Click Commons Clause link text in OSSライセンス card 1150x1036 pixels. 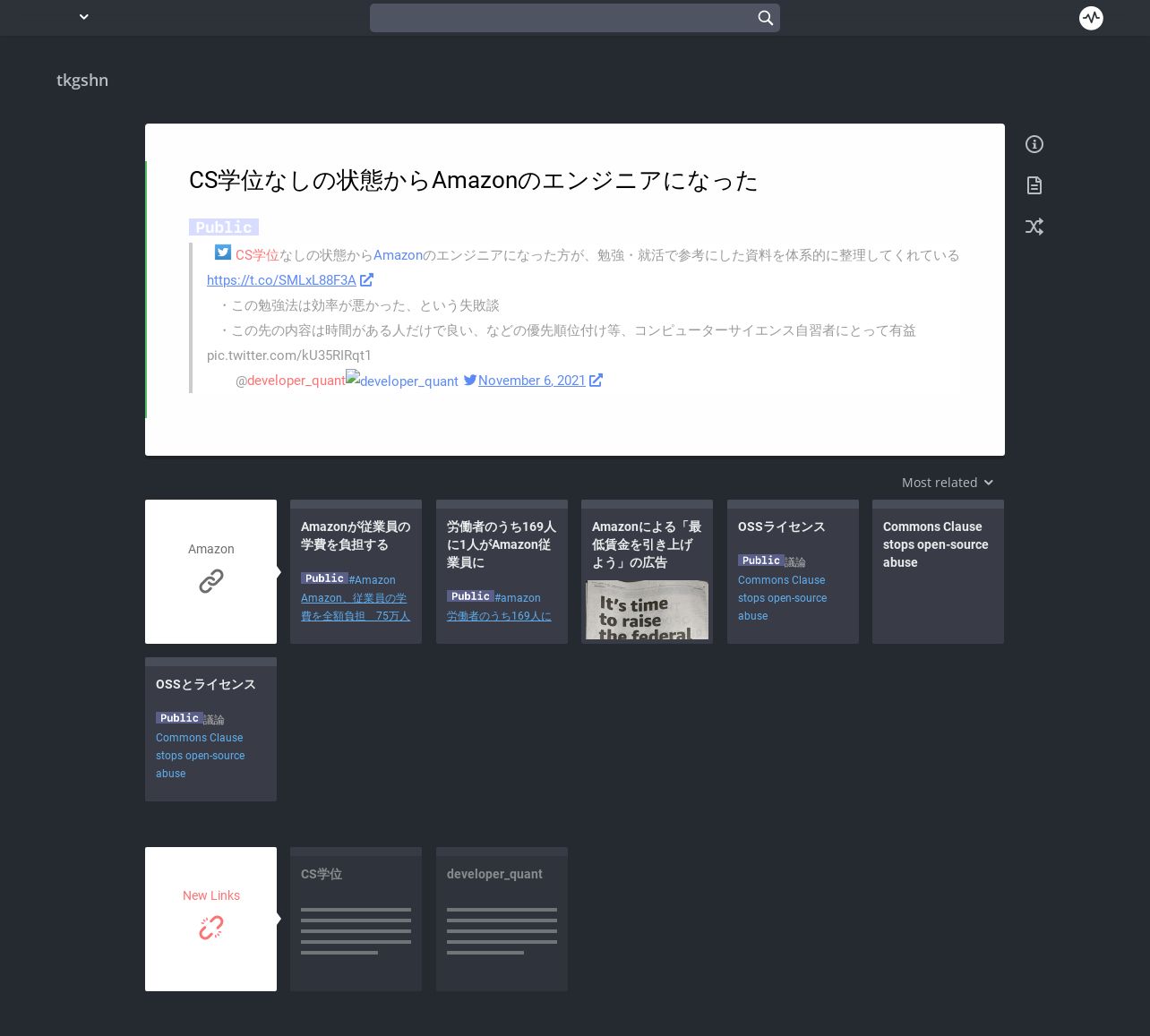782,598
